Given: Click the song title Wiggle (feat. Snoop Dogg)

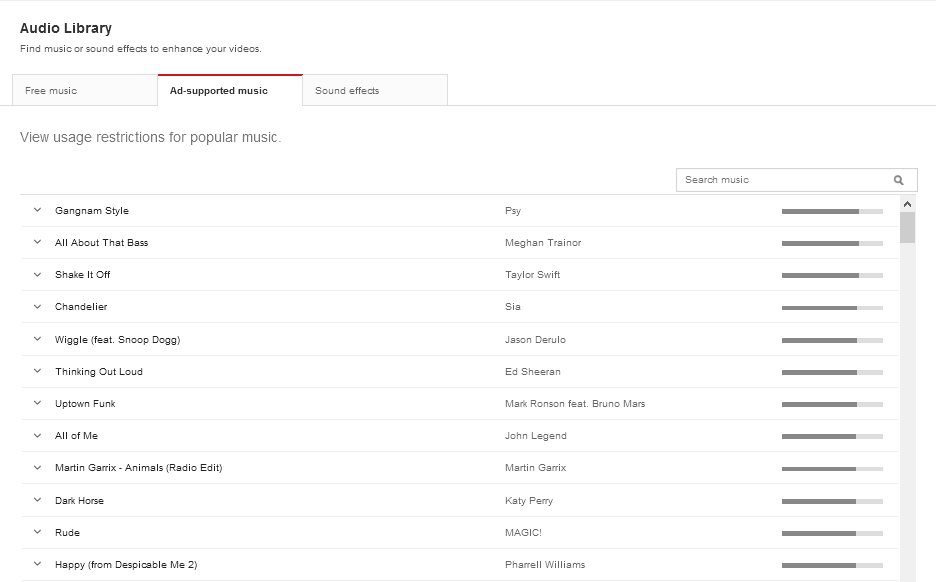Looking at the screenshot, I should pyautogui.click(x=118, y=340).
